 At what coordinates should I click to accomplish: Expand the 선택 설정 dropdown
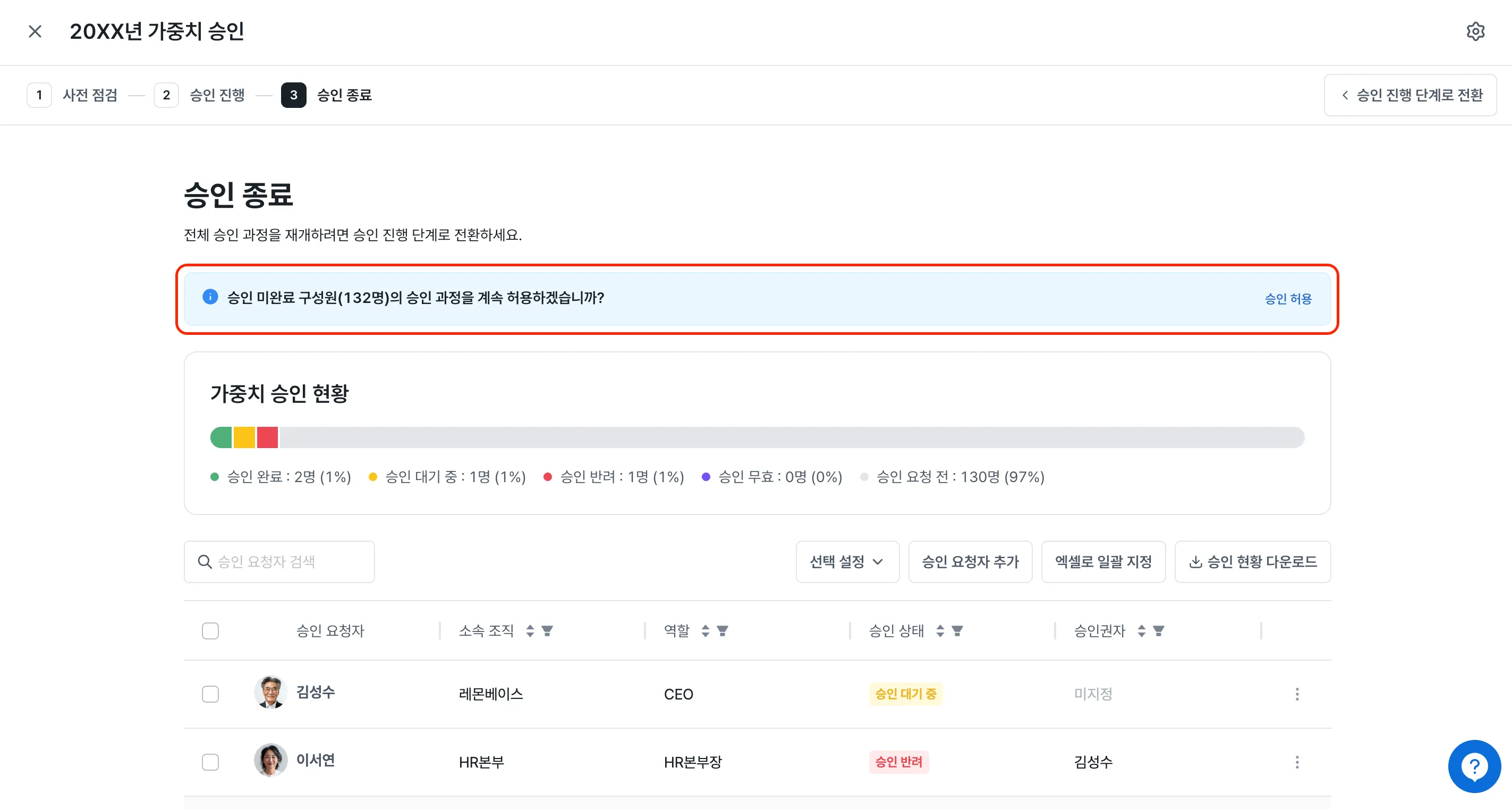pyautogui.click(x=847, y=562)
